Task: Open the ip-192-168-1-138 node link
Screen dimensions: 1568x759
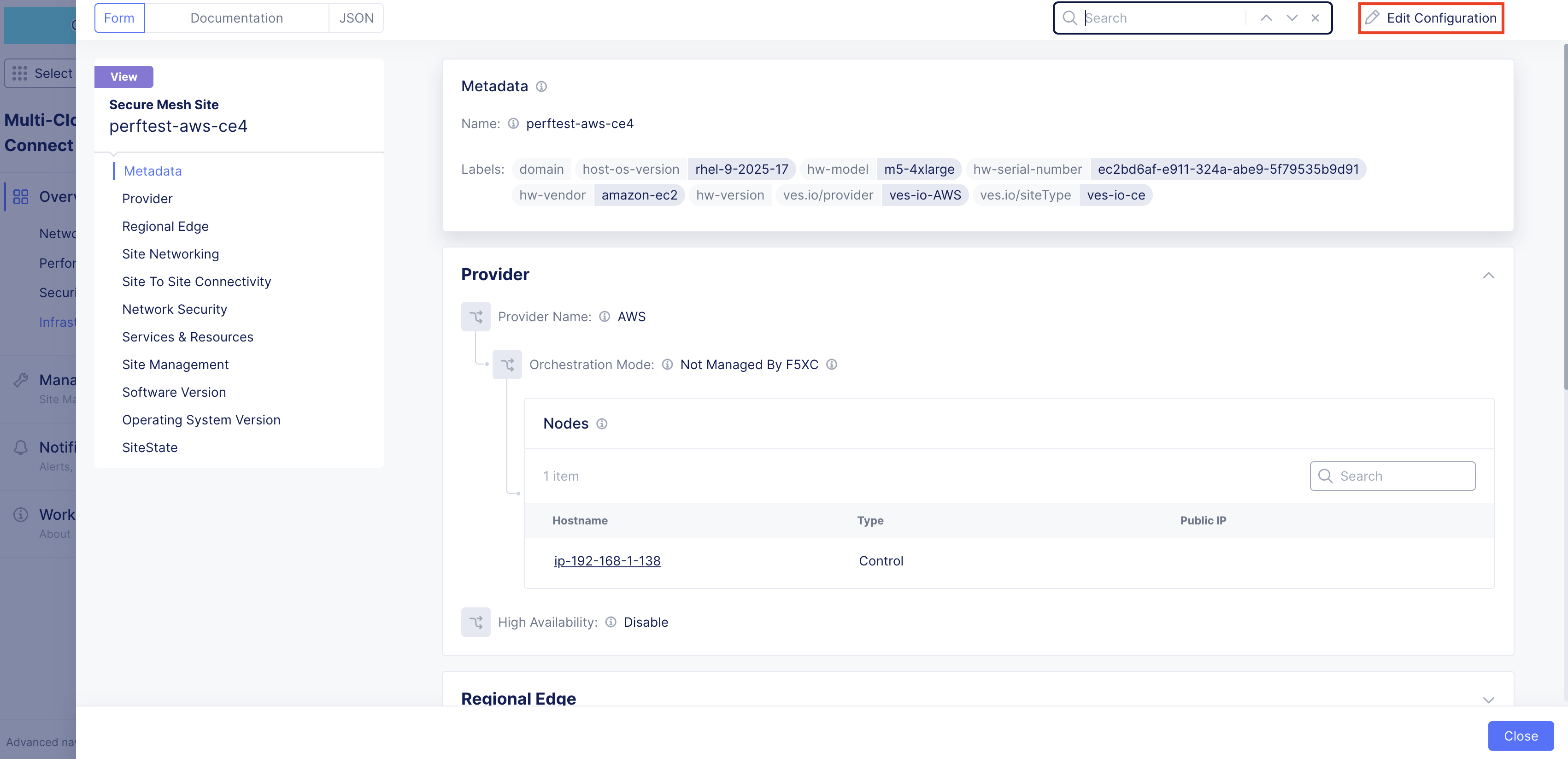Action: coord(607,560)
